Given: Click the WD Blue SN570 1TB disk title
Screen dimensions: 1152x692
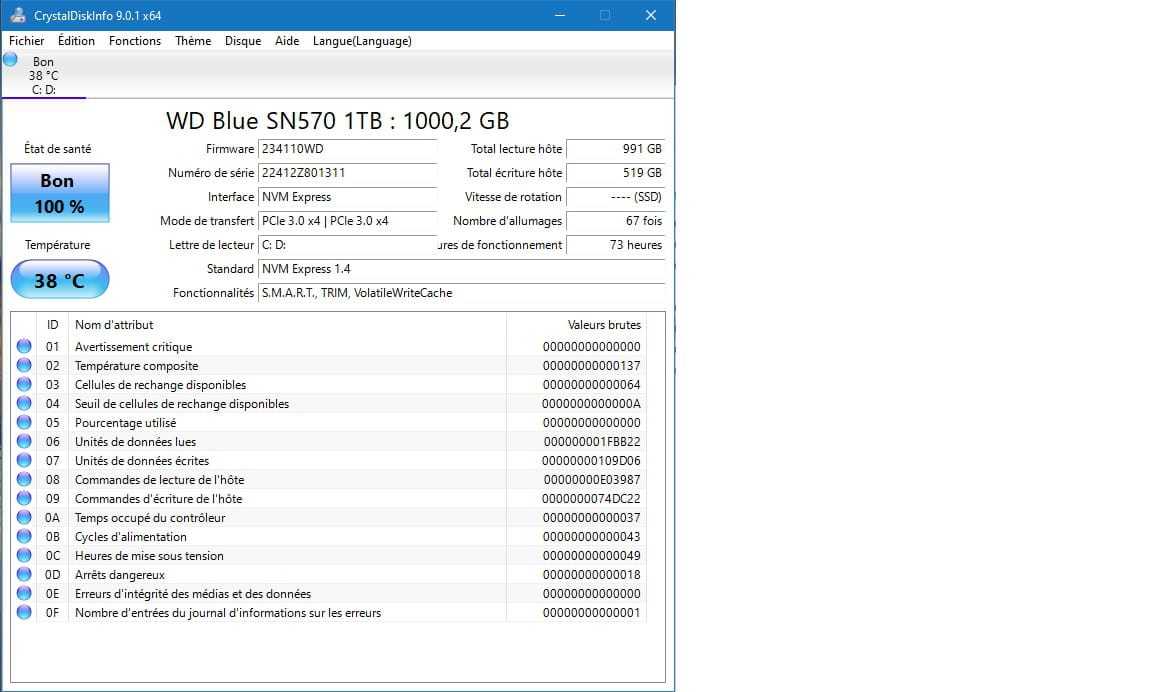Looking at the screenshot, I should (x=337, y=120).
